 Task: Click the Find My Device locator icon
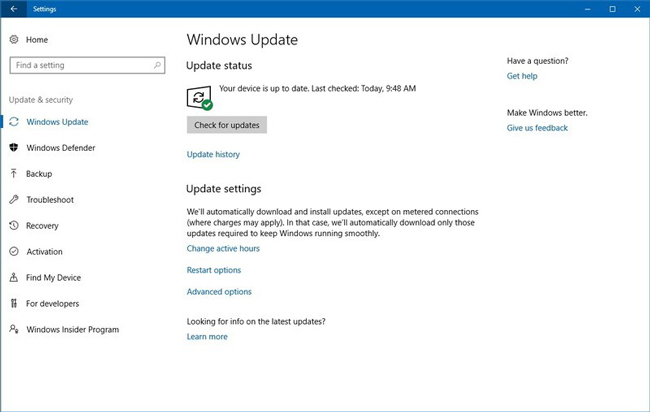(14, 277)
